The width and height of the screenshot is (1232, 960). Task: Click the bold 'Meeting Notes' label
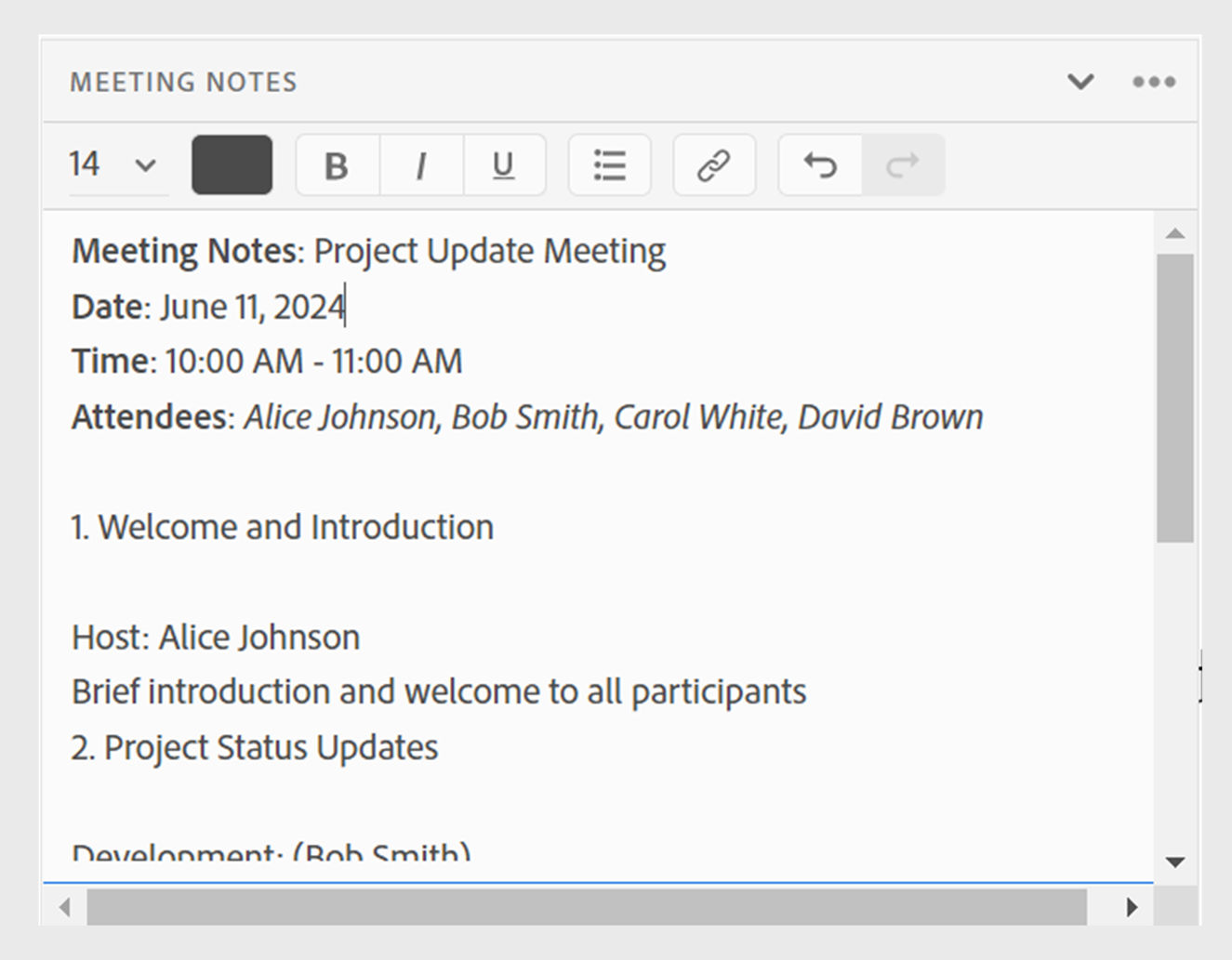[x=184, y=252]
